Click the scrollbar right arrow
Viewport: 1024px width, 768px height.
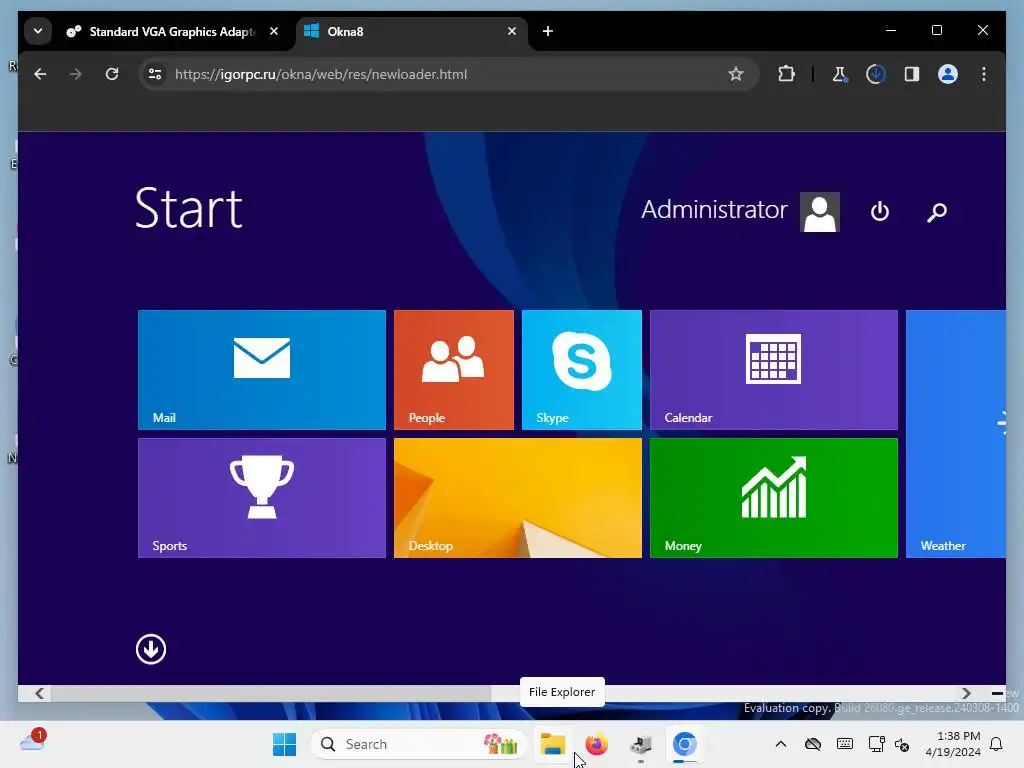pyautogui.click(x=966, y=693)
